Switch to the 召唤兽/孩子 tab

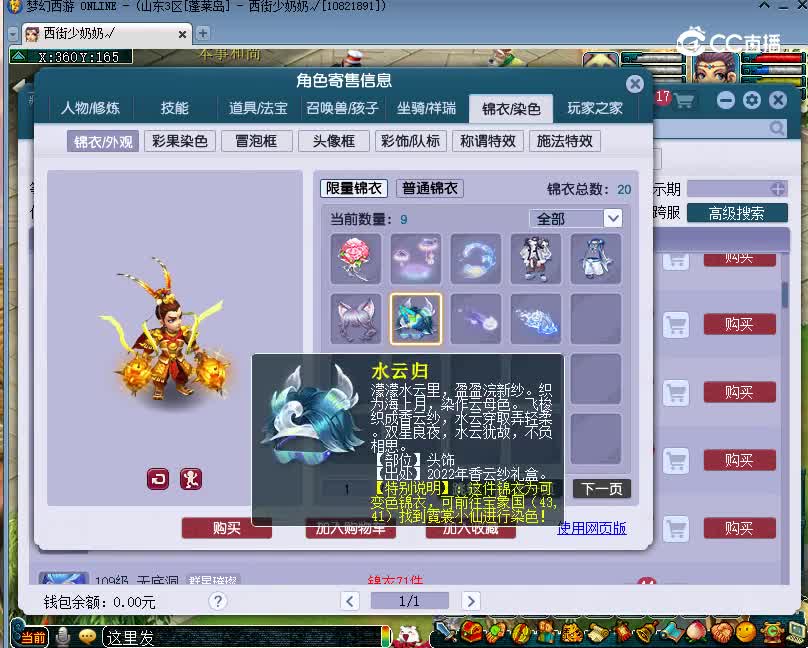point(343,108)
